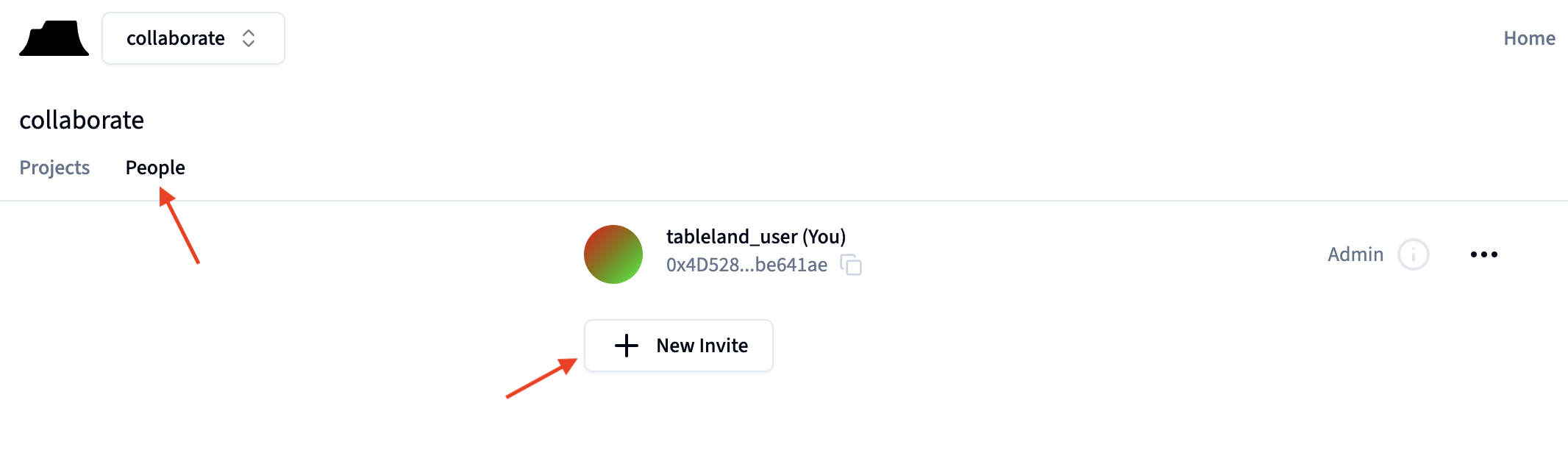Select the People tab
This screenshot has height=450, width=1568.
pyautogui.click(x=155, y=168)
